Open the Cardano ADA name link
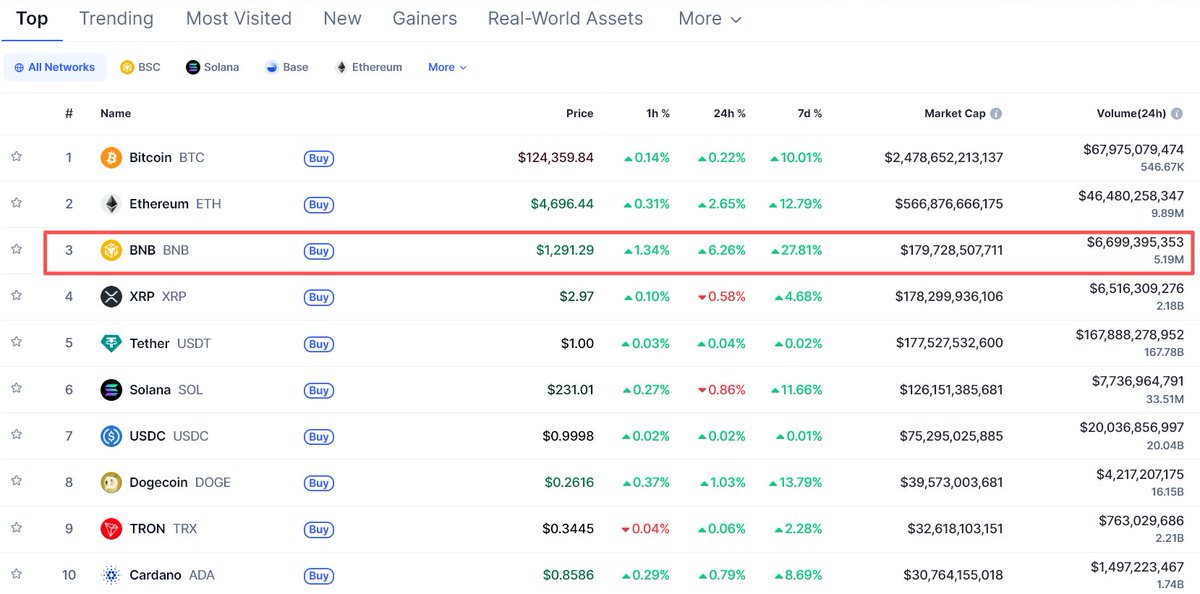The image size is (1200, 594). tap(172, 575)
